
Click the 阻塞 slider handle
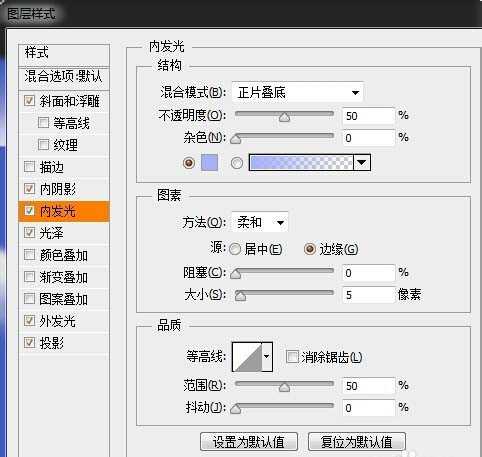click(x=235, y=274)
